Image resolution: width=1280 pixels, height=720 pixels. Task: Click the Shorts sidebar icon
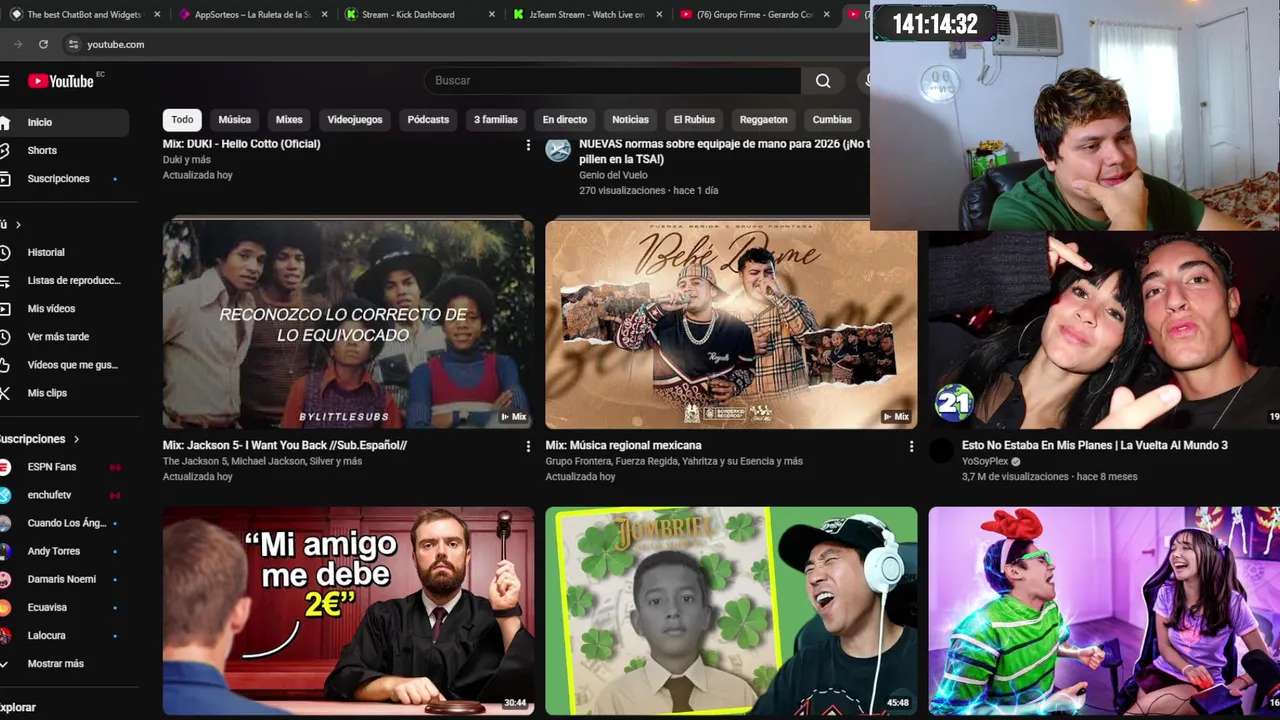(x=5, y=150)
